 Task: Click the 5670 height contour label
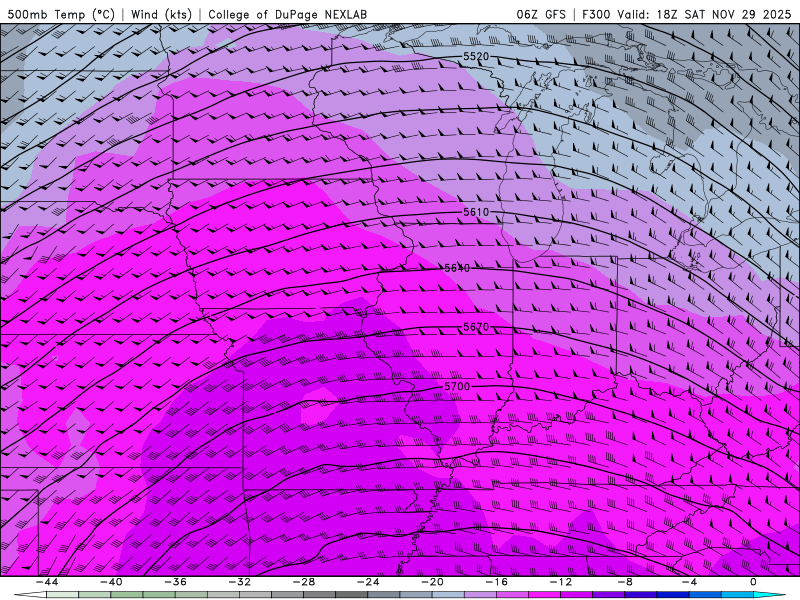pyautogui.click(x=476, y=327)
